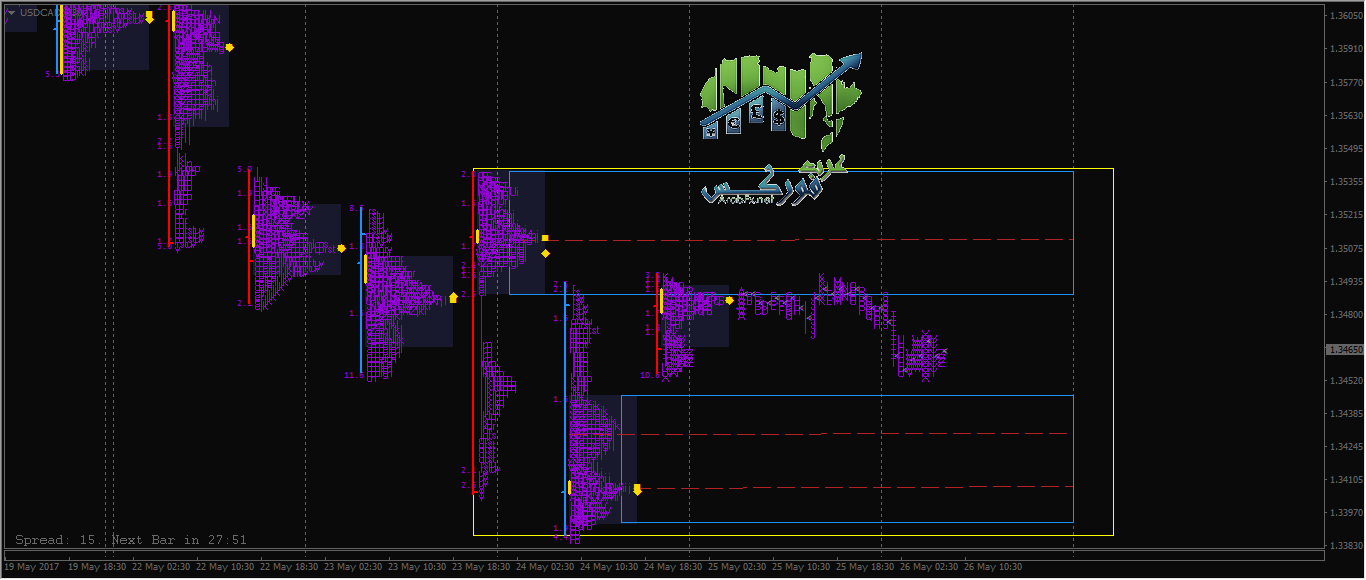
Task: Click the 1.36050 label on the price scale
Action: tap(1344, 15)
